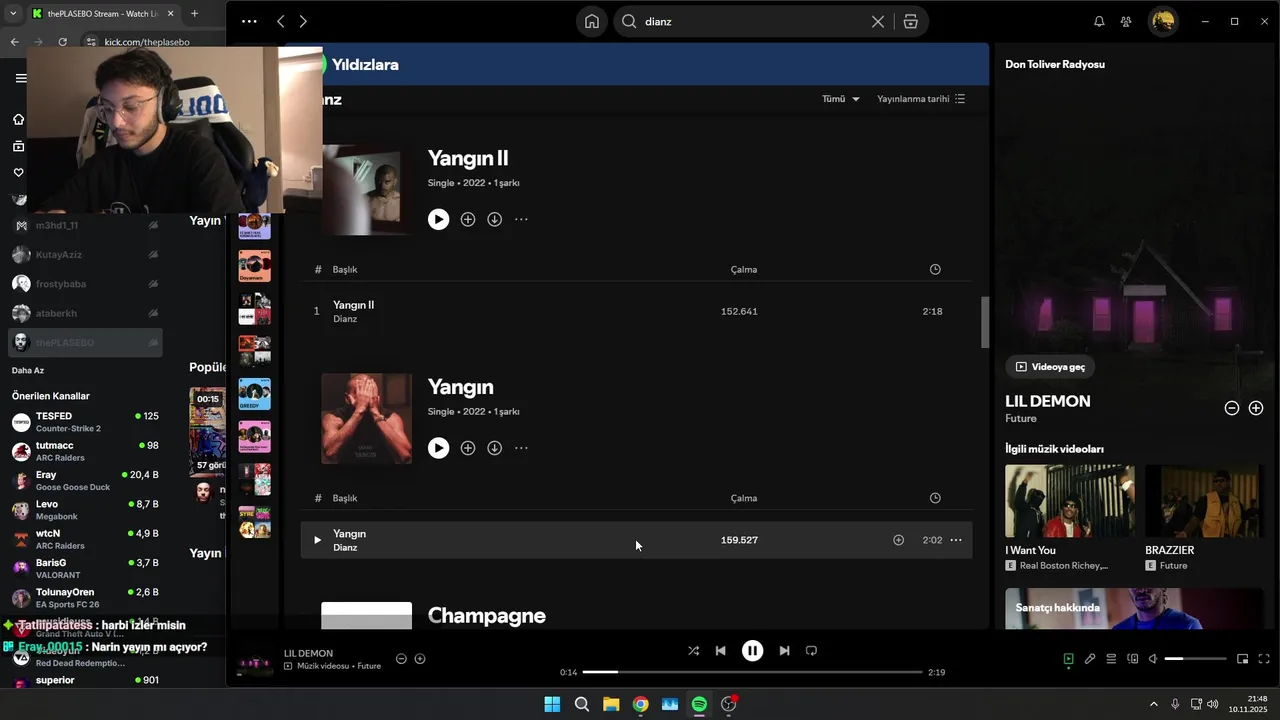Image resolution: width=1280 pixels, height=720 pixels.
Task: Open Yayınlanma tarihi sort menu
Action: click(921, 99)
